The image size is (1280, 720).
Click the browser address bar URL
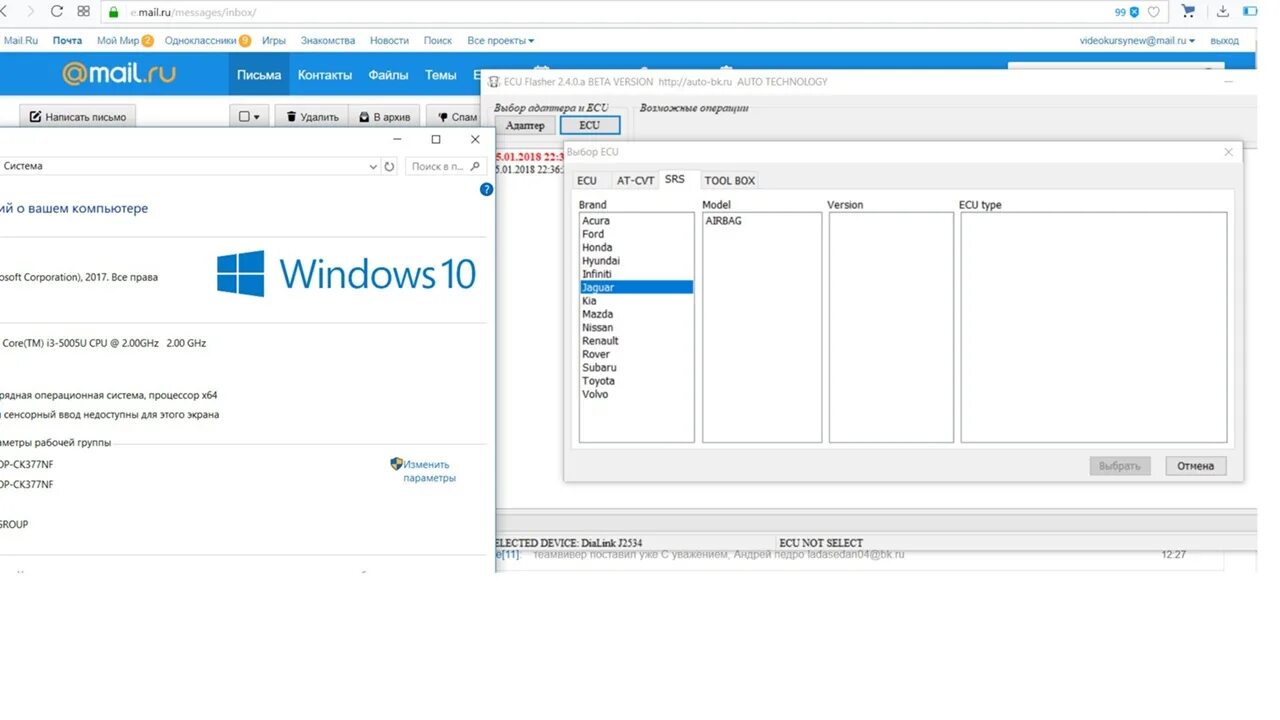(192, 13)
